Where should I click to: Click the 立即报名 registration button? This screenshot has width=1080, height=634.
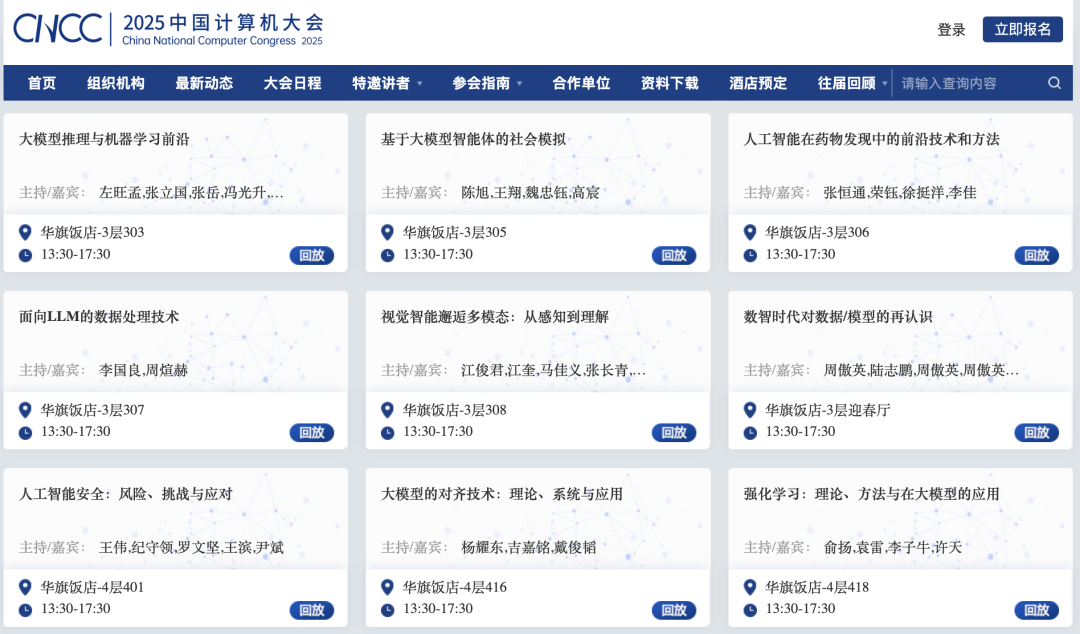1022,30
